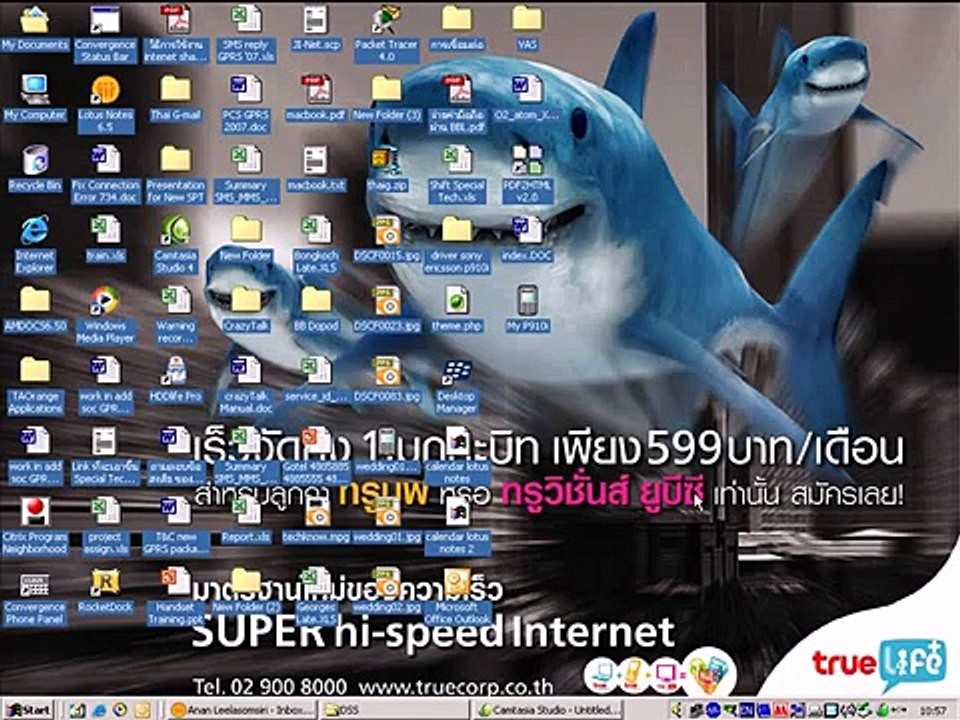Open index.DOC document

coord(527,240)
